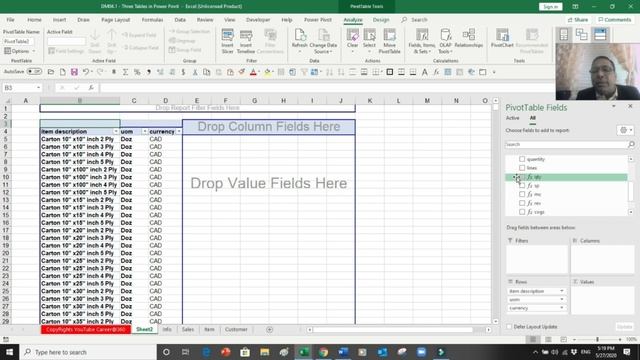Open item description dropdown in Rows area
This screenshot has width=640, height=360.
pyautogui.click(x=562, y=291)
